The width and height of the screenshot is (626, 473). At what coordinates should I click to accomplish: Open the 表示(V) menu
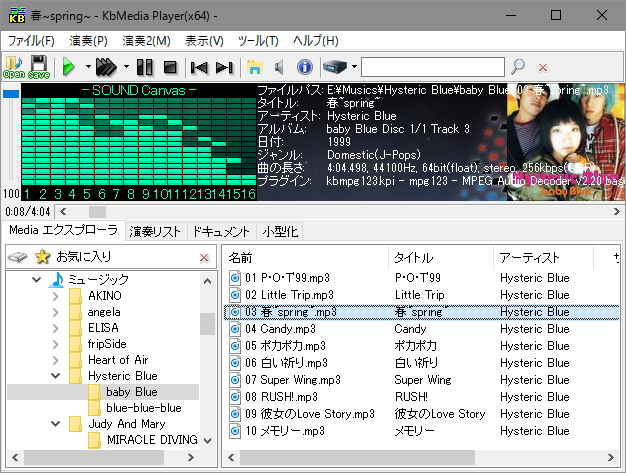pos(204,41)
